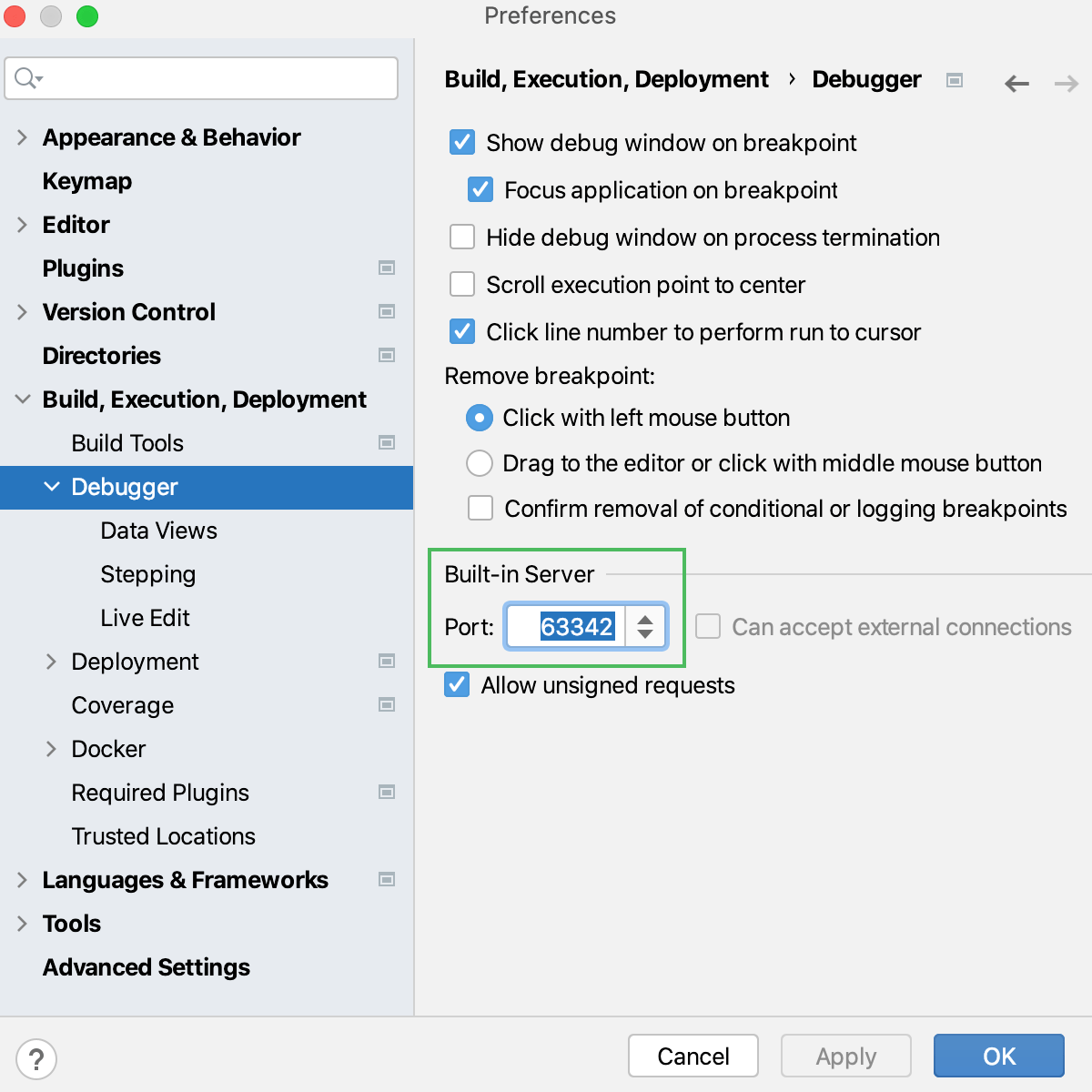Click the Port stepper up arrow
This screenshot has height=1092, width=1092.
[x=645, y=620]
